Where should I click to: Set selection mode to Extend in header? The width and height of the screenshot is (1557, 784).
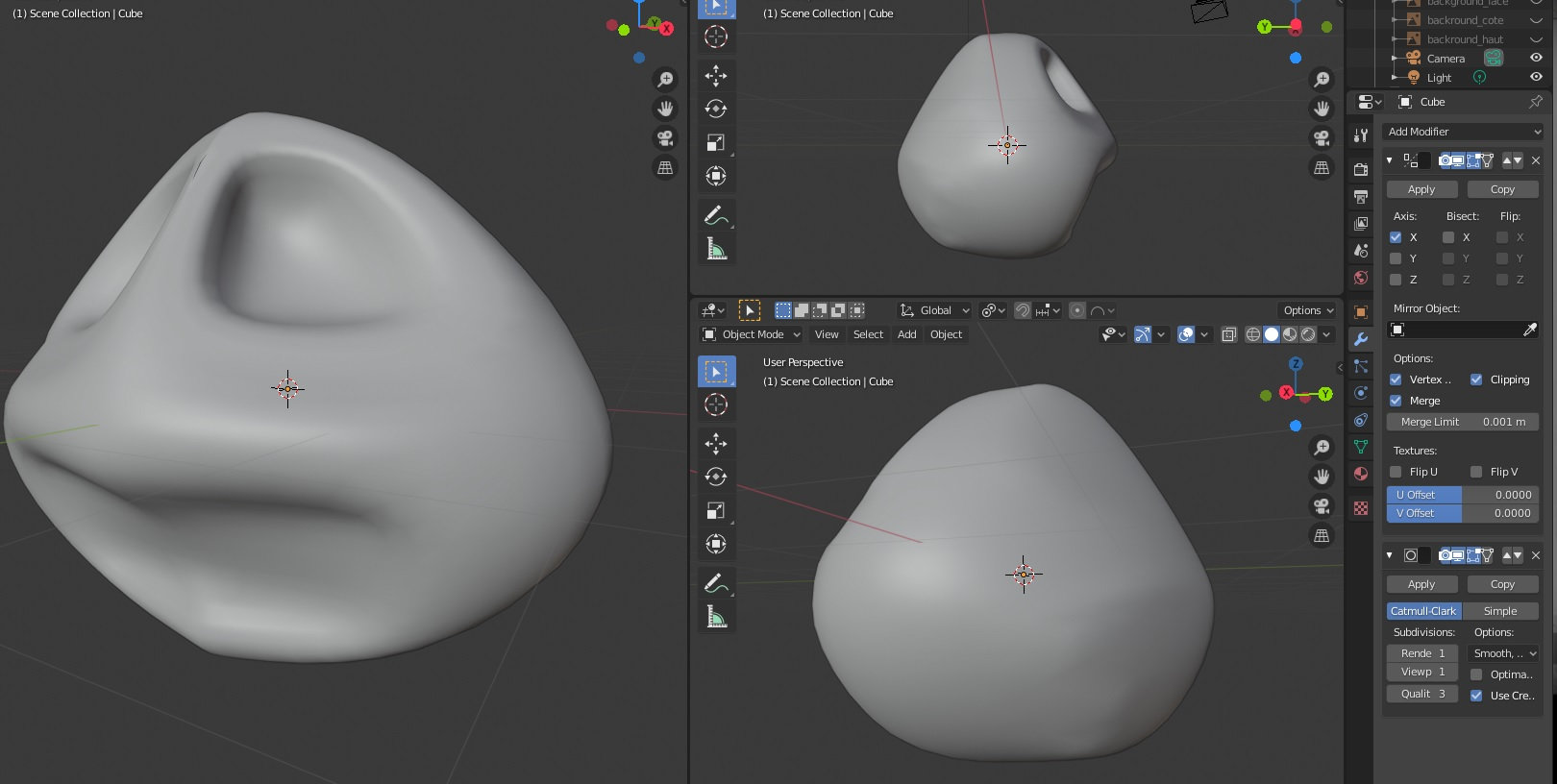(x=802, y=310)
